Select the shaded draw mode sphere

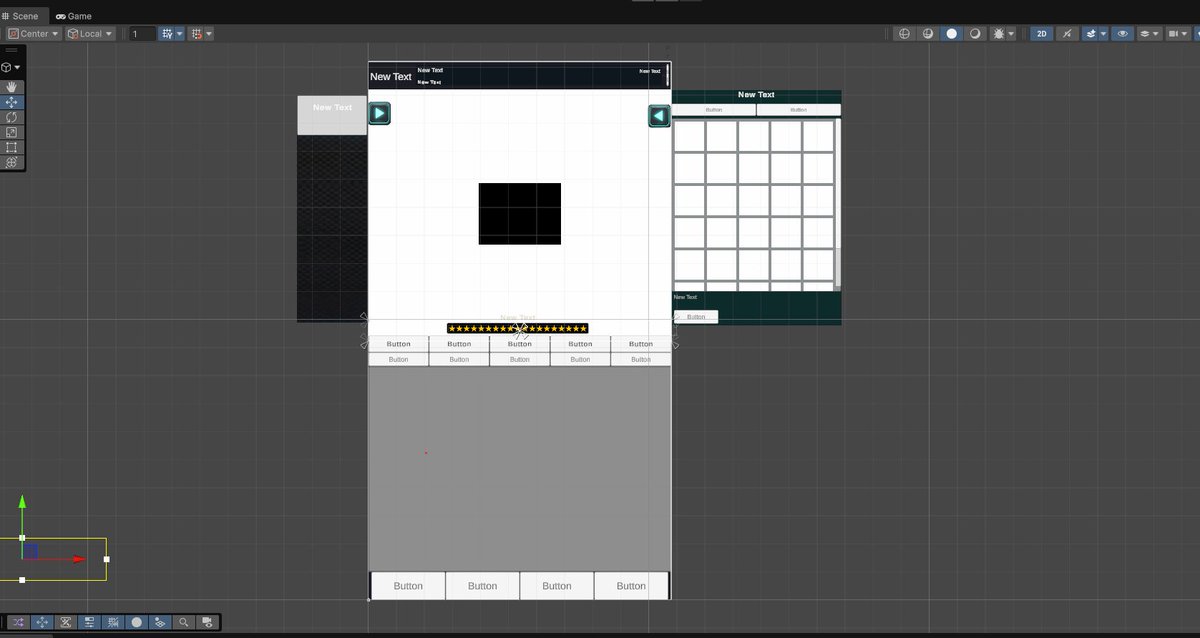951,34
